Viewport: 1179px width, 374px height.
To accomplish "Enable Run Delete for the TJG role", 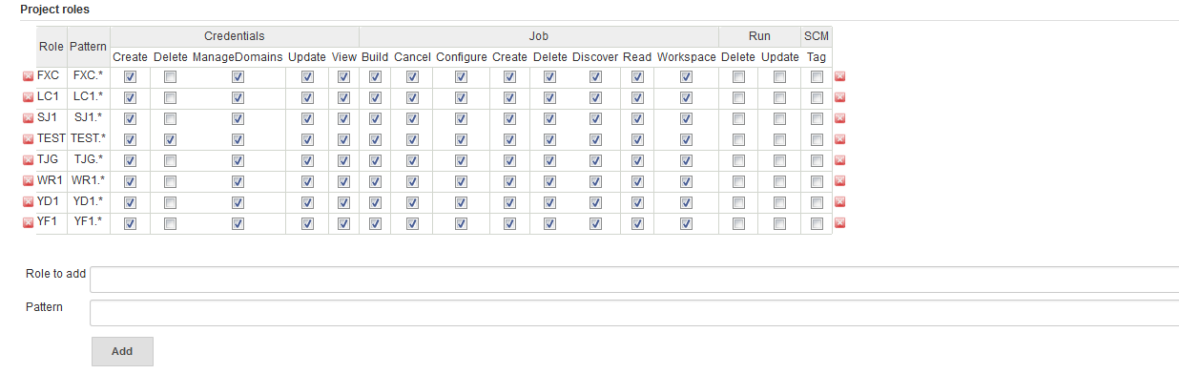I will point(738,160).
